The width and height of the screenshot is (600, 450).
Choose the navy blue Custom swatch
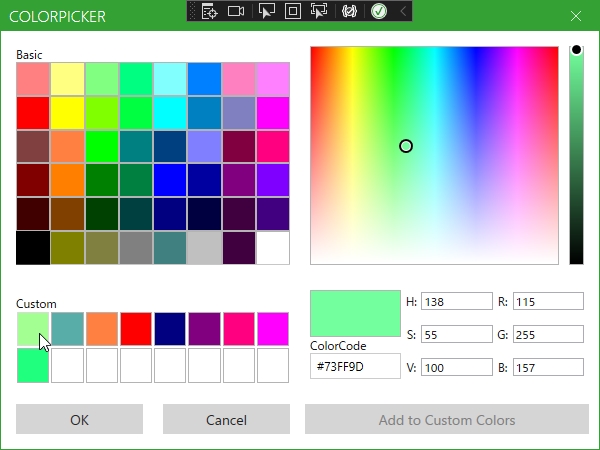170,329
